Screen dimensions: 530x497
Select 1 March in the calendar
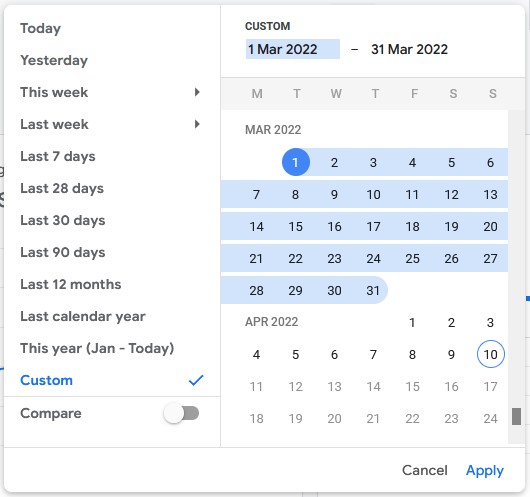(296, 162)
